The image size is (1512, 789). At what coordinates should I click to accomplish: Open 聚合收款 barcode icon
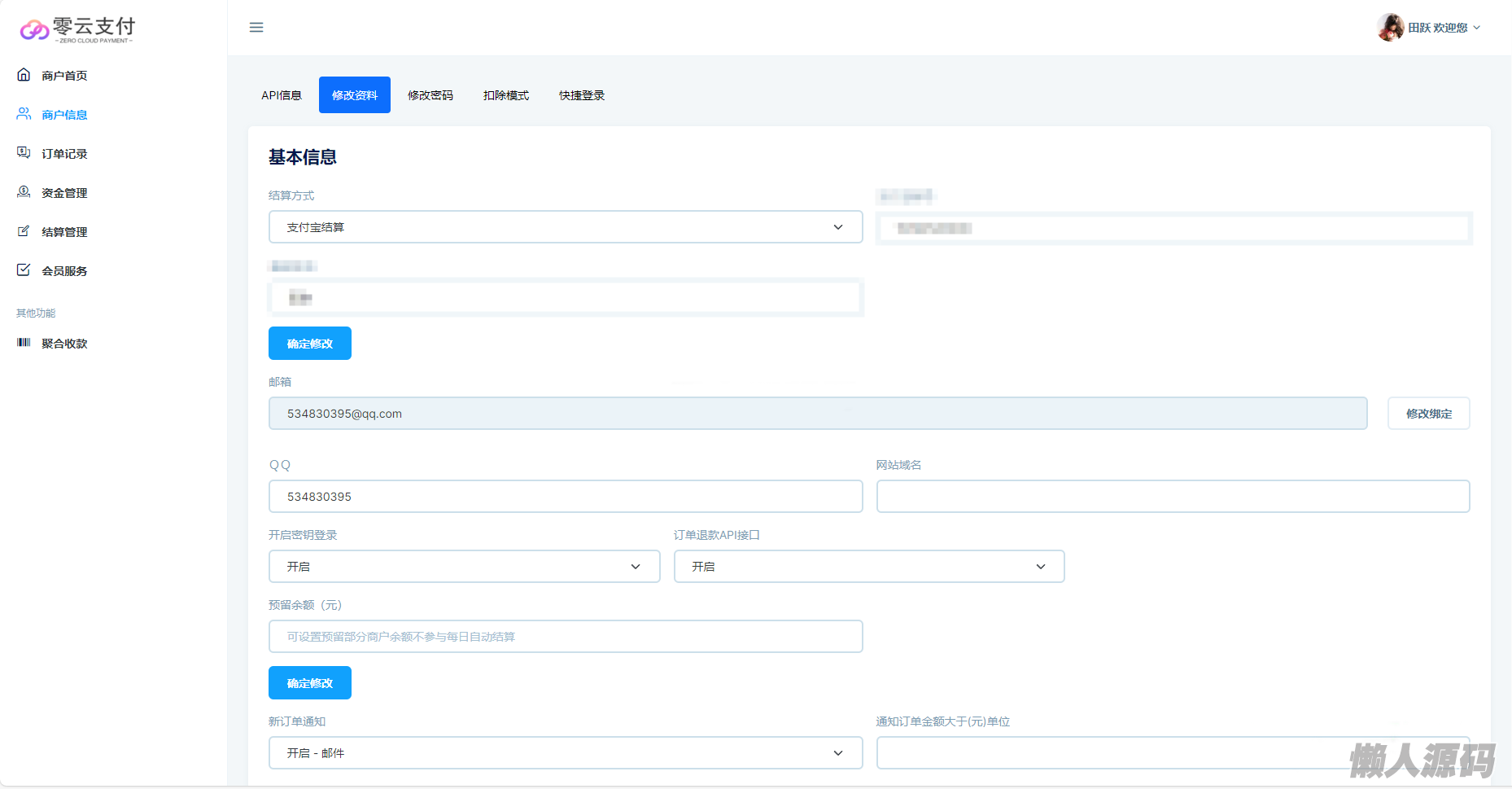pyautogui.click(x=24, y=343)
